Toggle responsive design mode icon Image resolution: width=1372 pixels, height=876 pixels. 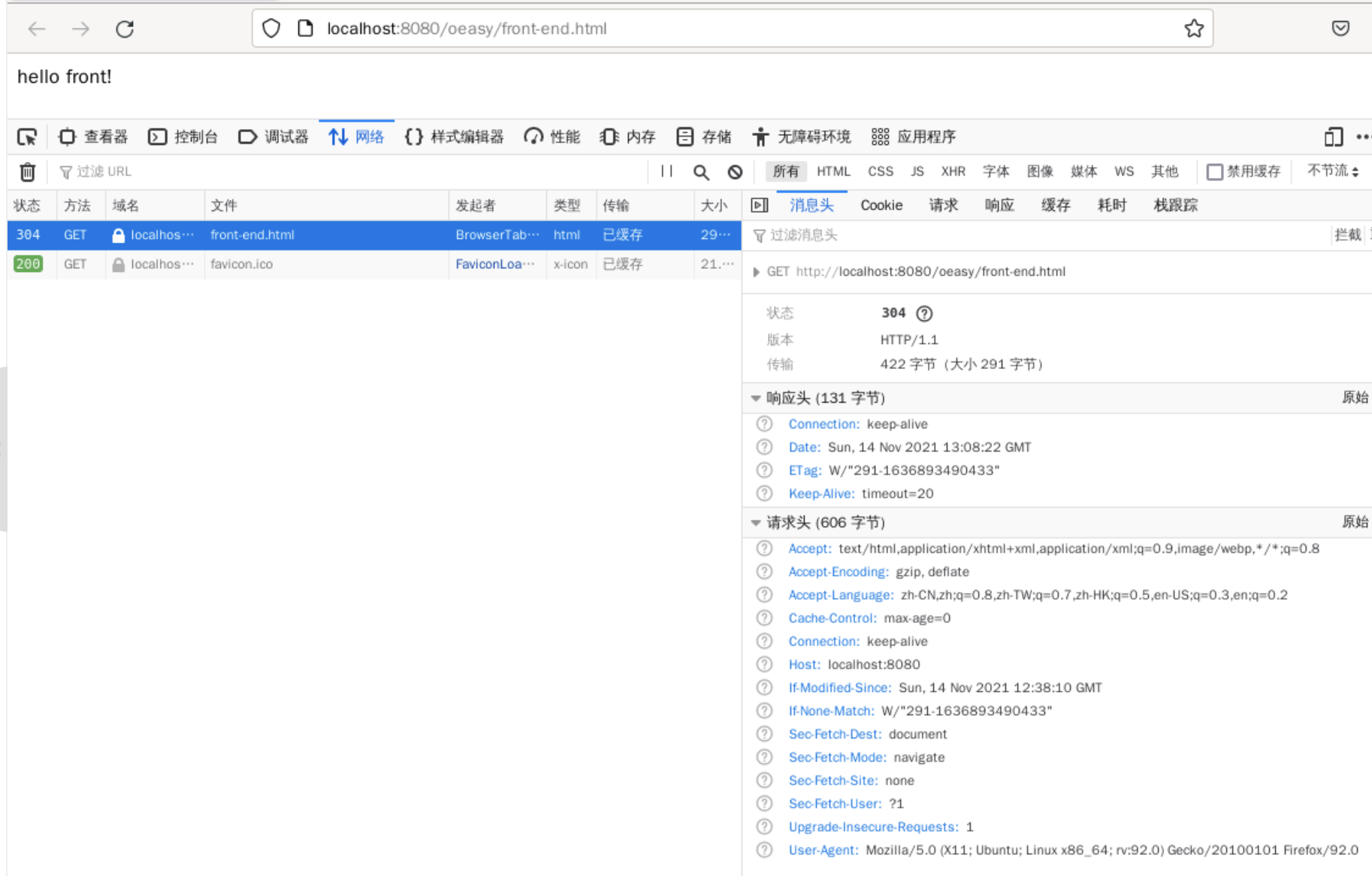tap(1334, 137)
